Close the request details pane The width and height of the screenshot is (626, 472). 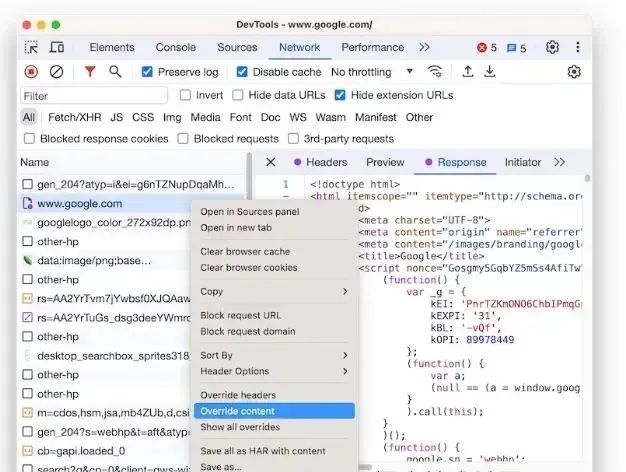[271, 162]
